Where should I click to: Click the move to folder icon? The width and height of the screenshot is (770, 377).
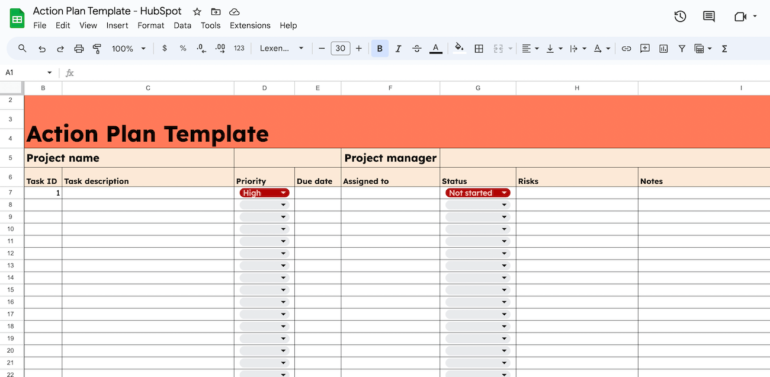click(216, 12)
